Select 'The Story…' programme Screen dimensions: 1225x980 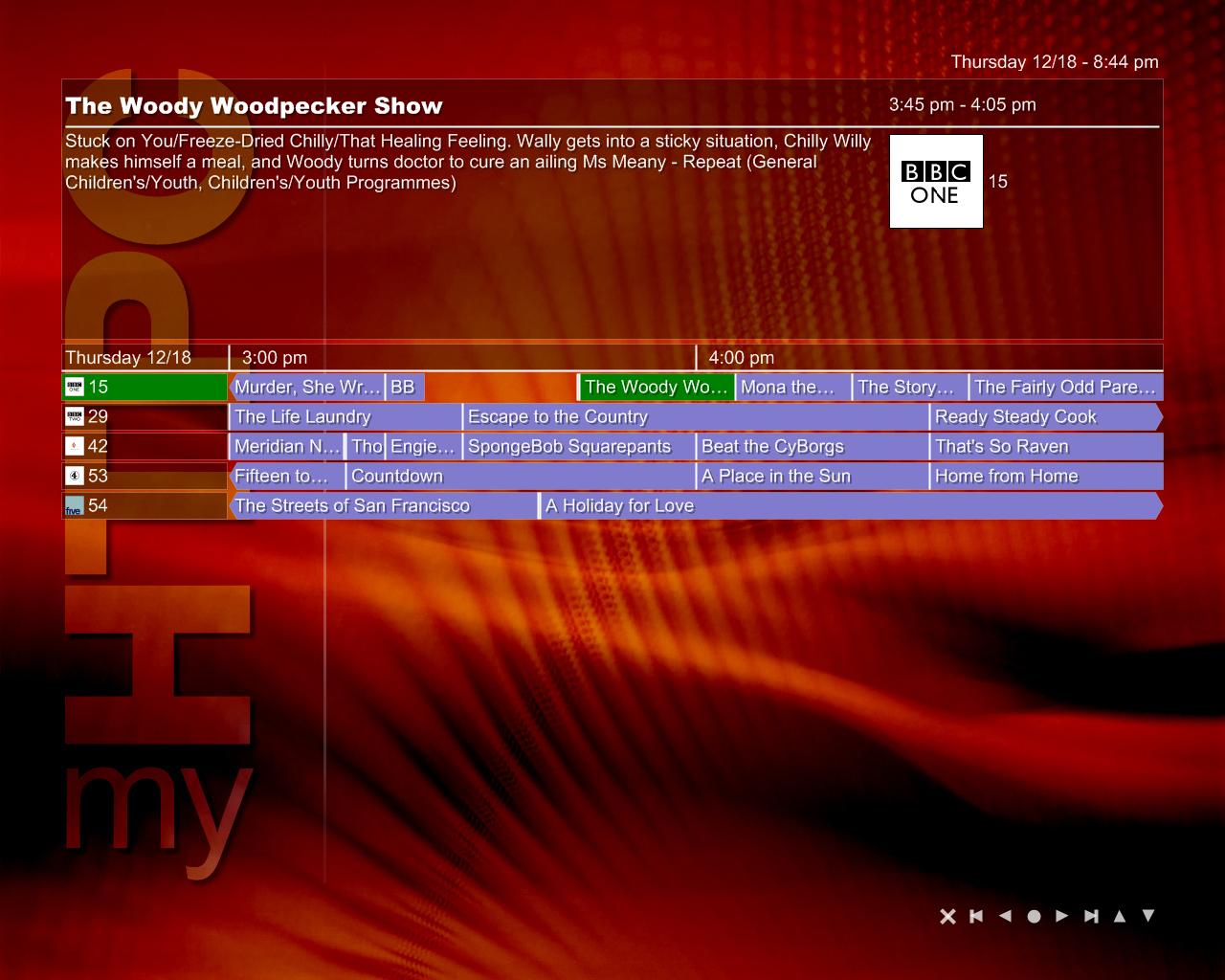tap(910, 388)
